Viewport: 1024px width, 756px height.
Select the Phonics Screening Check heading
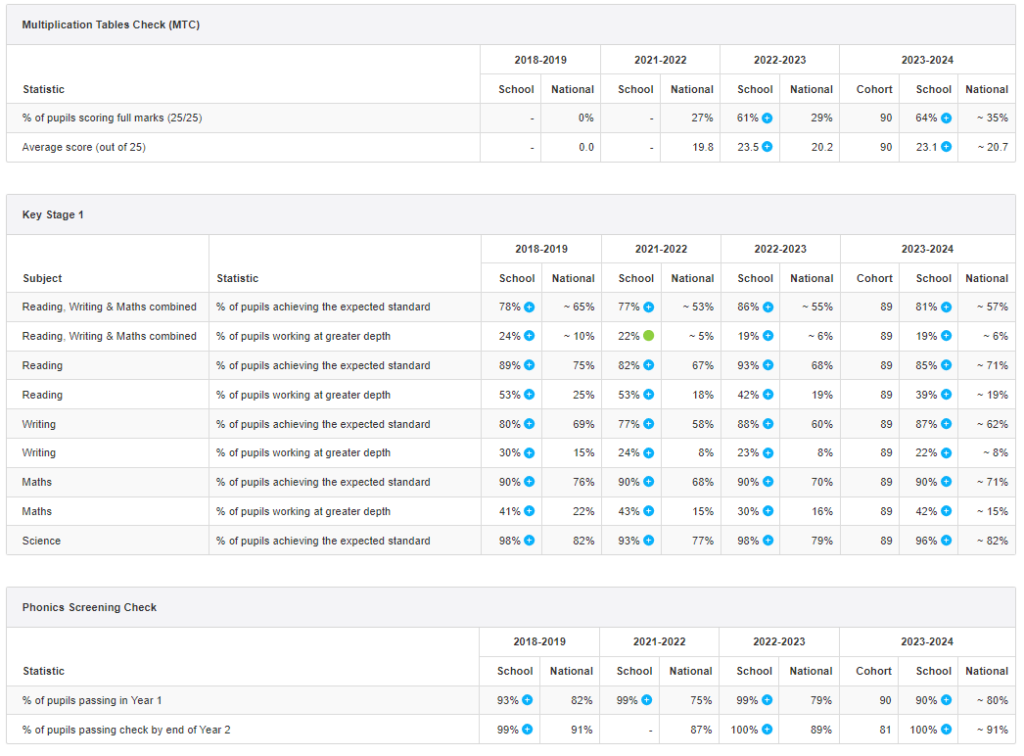click(89, 607)
